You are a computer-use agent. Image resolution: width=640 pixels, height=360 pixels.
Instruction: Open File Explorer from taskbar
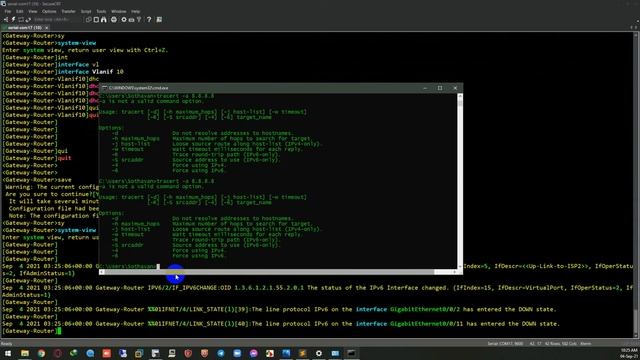(25, 353)
